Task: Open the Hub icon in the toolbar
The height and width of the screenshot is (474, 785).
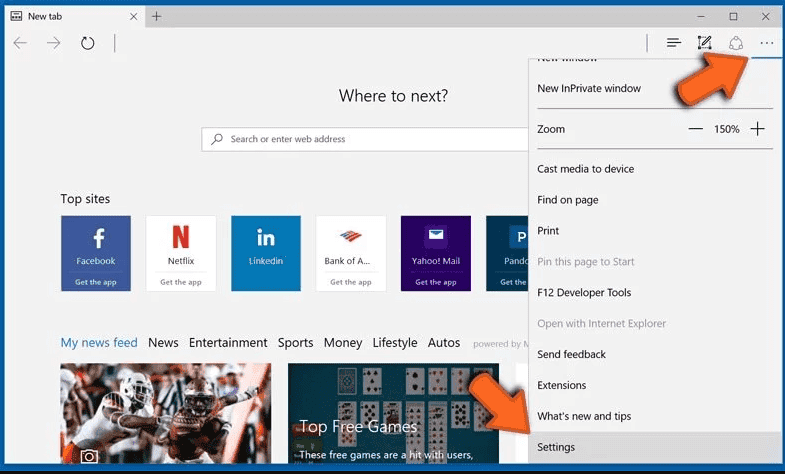Action: point(674,43)
